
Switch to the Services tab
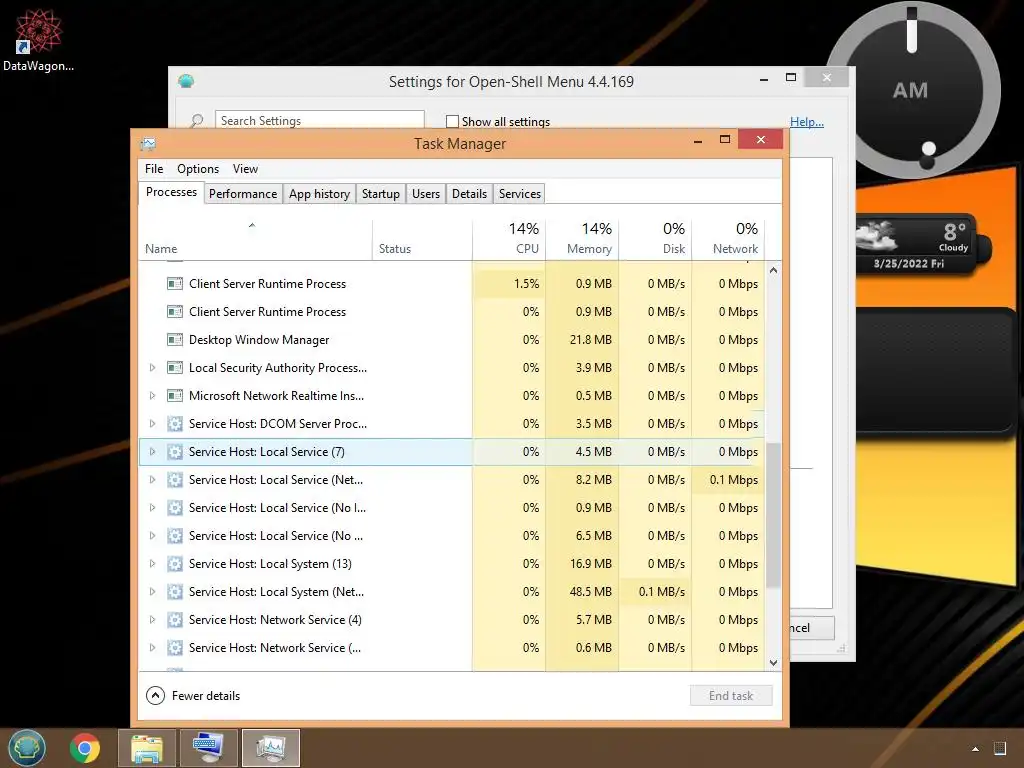click(x=520, y=194)
